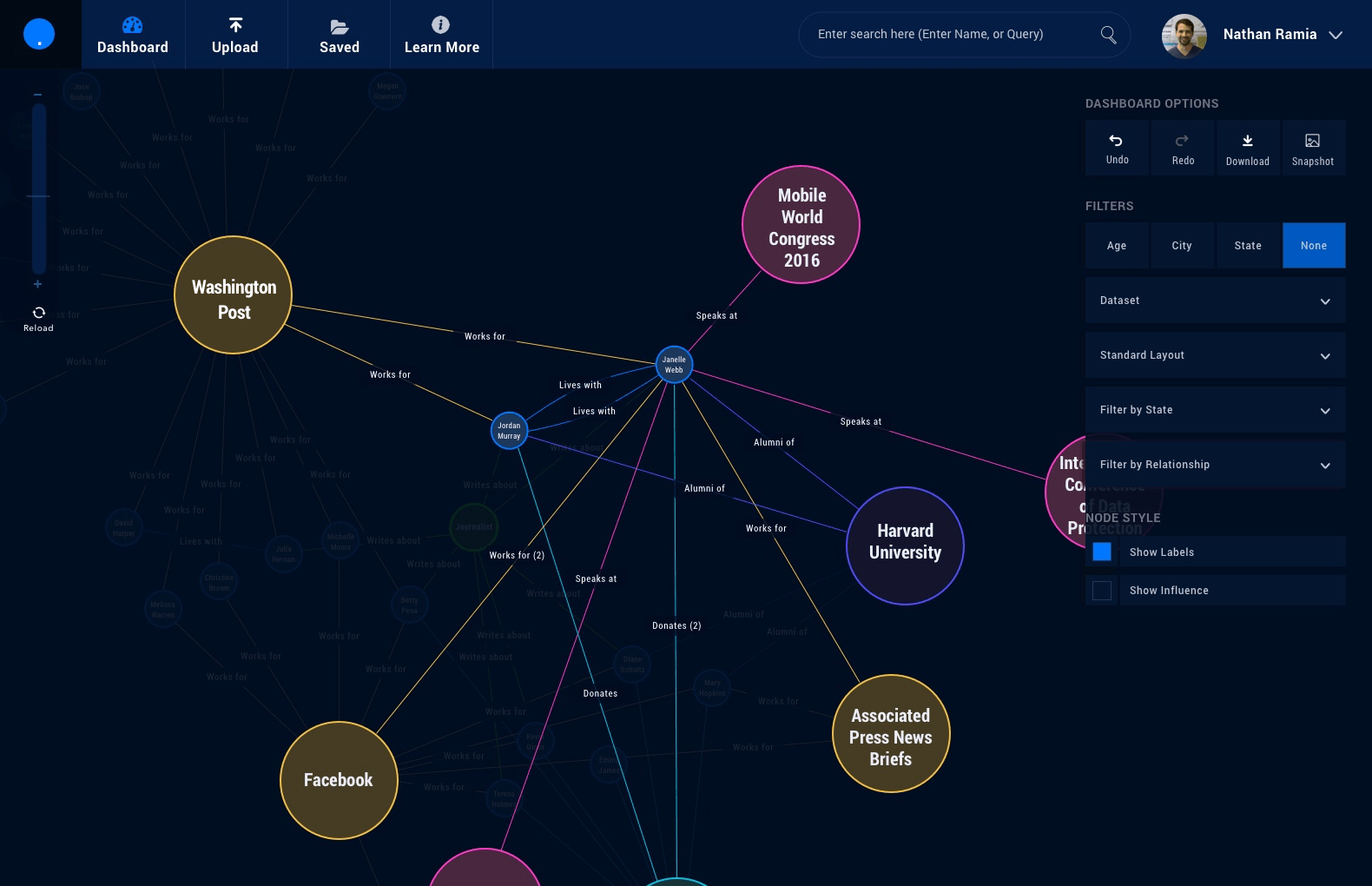Select the Age filter
The image size is (1372, 886).
coord(1117,246)
